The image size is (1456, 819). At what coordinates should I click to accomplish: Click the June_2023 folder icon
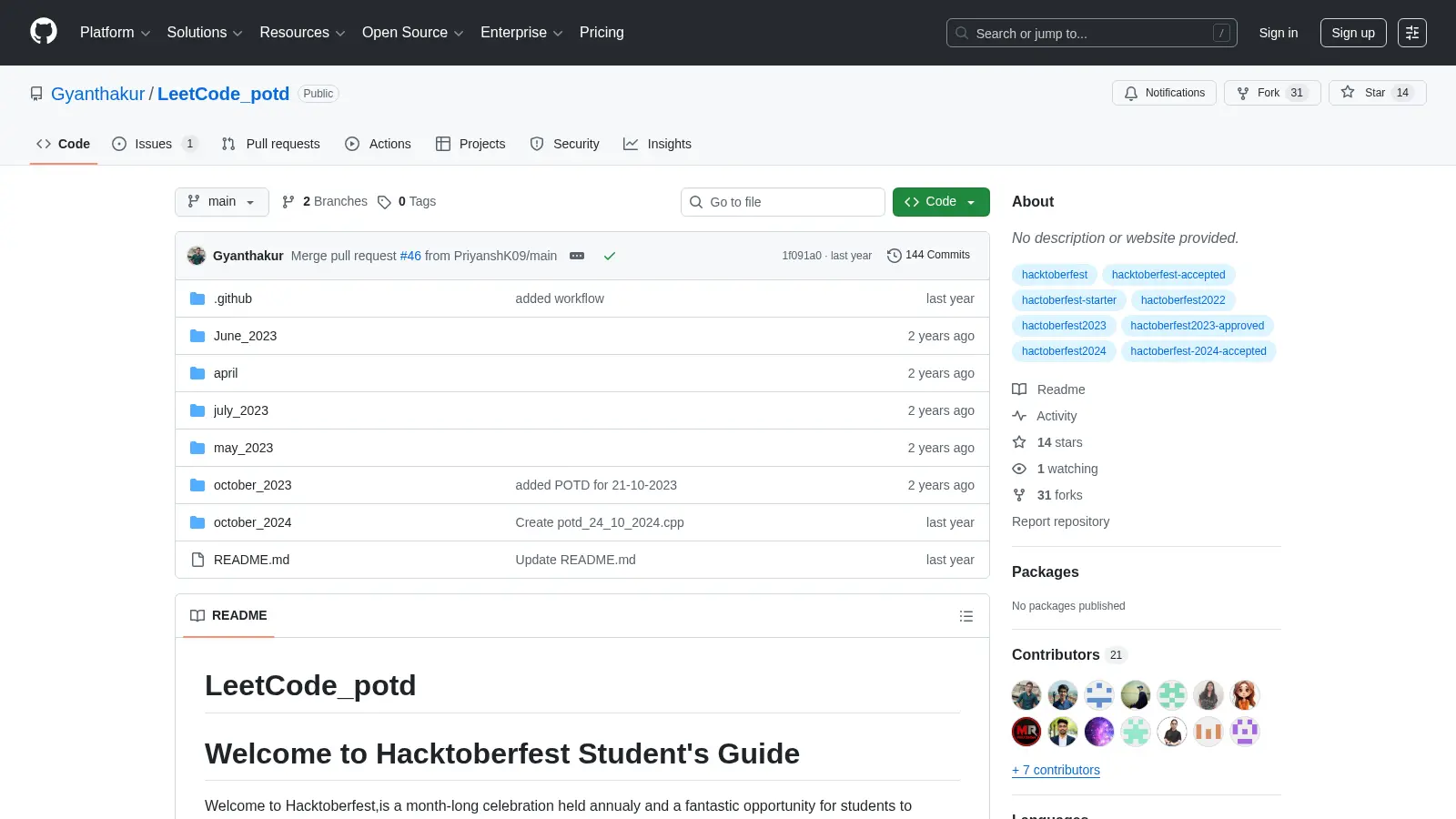tap(197, 336)
